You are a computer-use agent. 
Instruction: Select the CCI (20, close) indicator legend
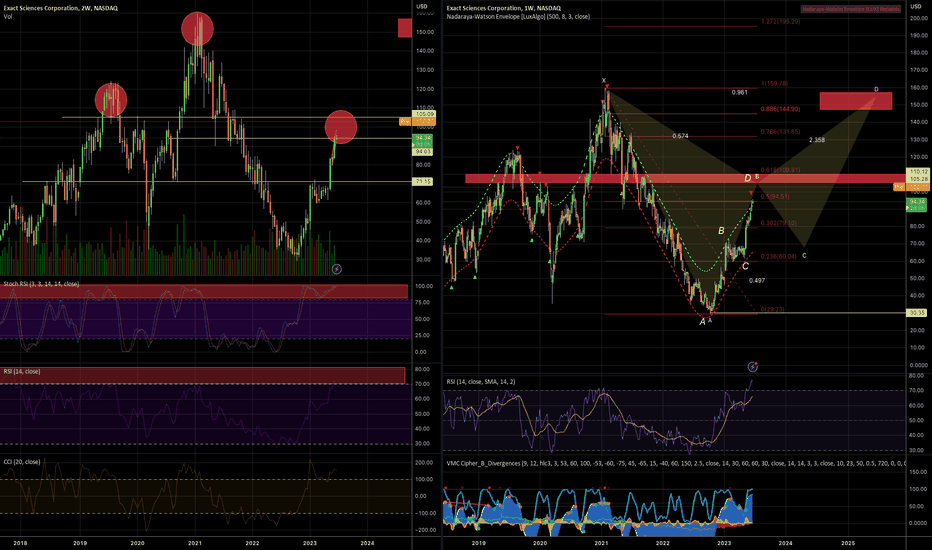[22, 461]
